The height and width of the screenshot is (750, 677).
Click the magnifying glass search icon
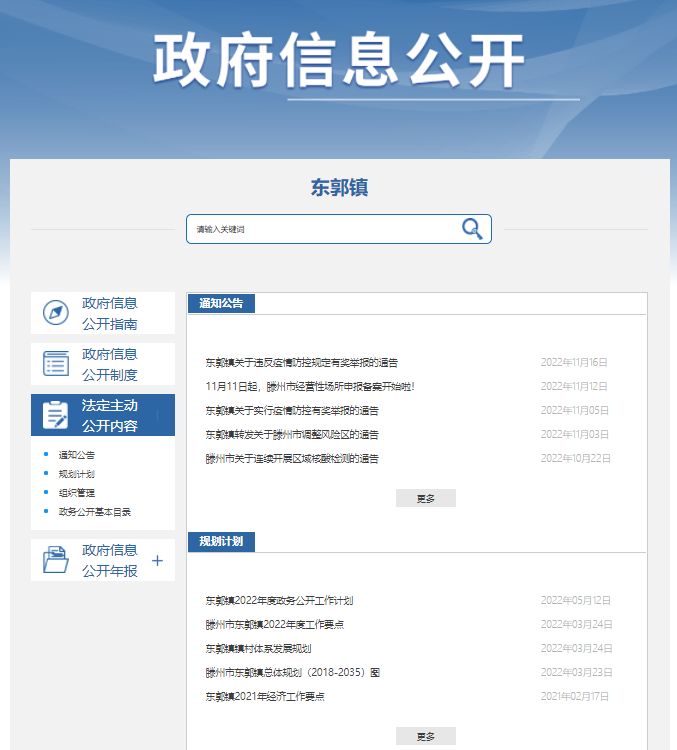(472, 229)
